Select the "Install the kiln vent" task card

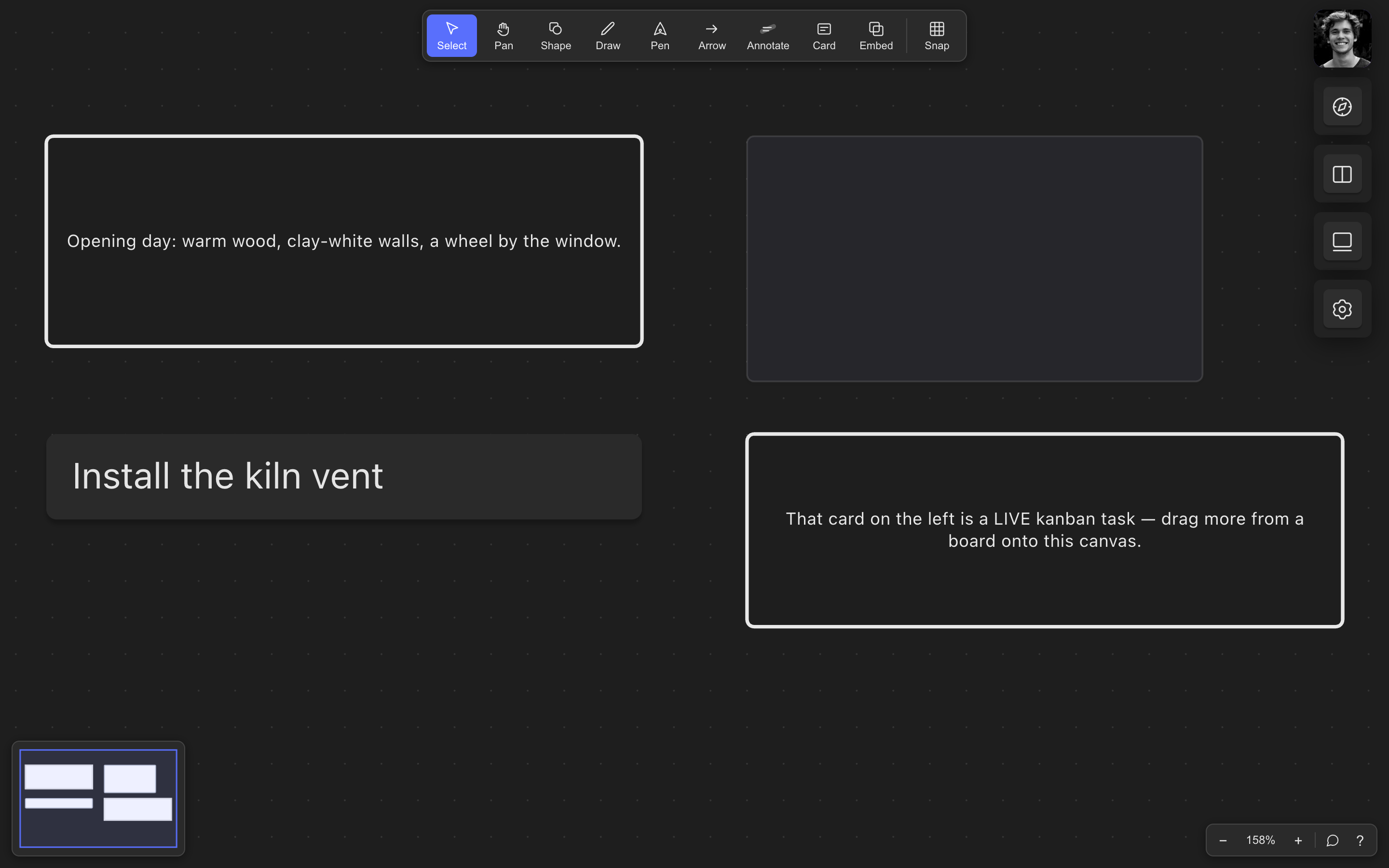pos(344,476)
